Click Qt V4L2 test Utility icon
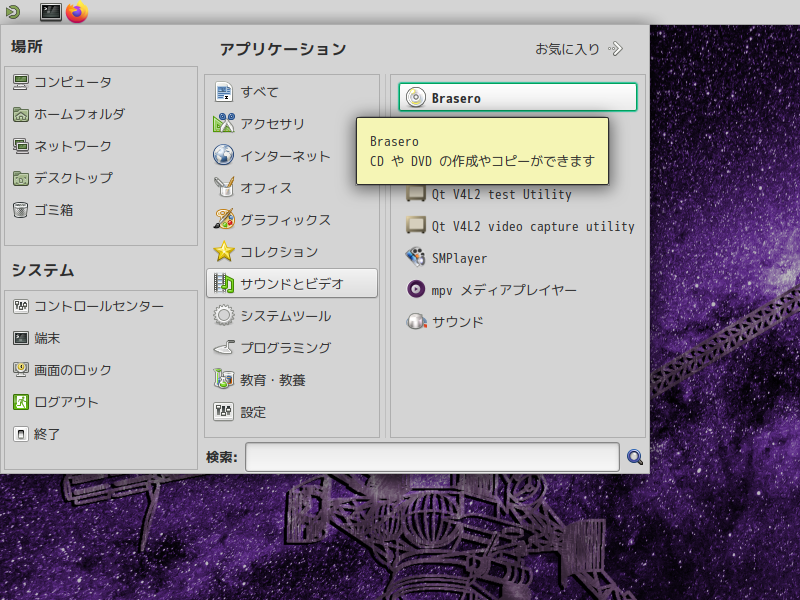This screenshot has height=600, width=800. pos(416,194)
